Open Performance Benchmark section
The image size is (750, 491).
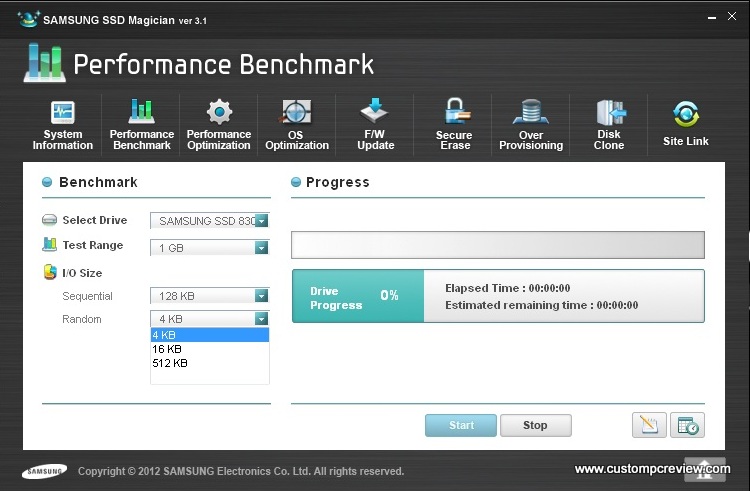(x=142, y=125)
